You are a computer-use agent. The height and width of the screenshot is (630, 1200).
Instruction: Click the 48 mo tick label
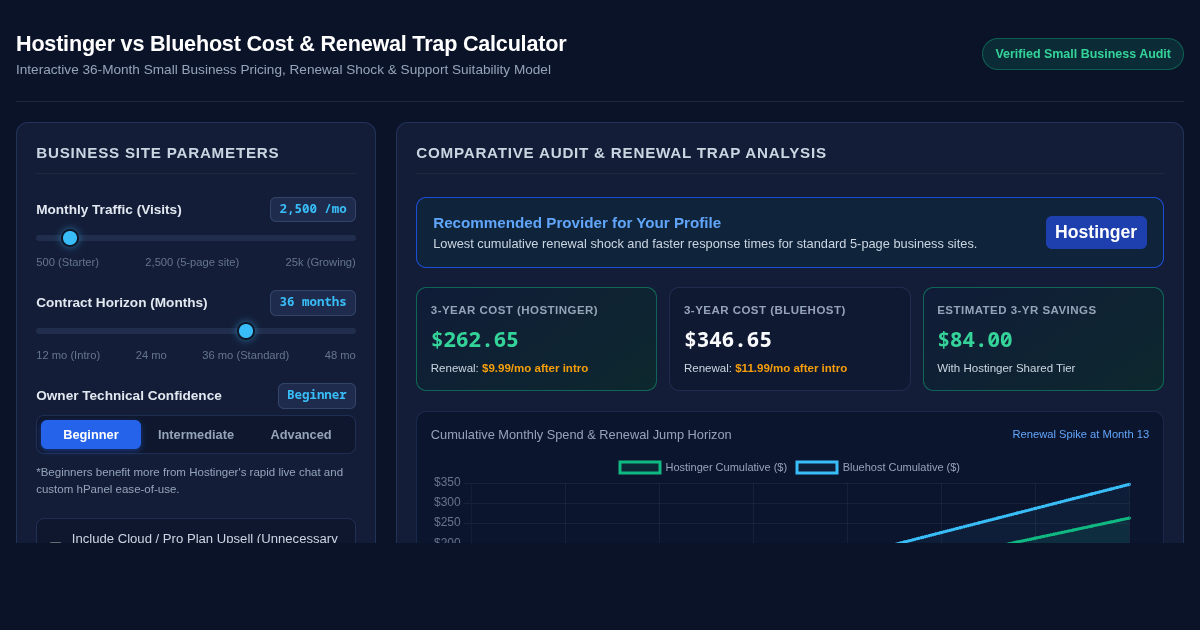point(340,355)
